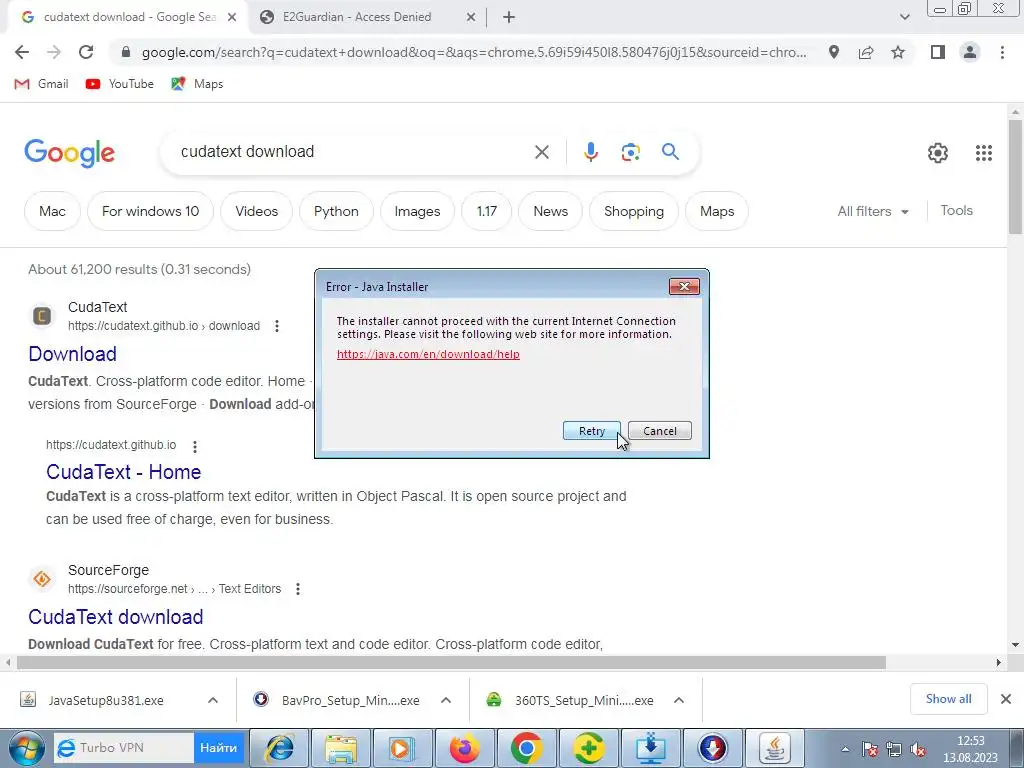Open File Explorer from the taskbar
The height and width of the screenshot is (768, 1024).
341,748
